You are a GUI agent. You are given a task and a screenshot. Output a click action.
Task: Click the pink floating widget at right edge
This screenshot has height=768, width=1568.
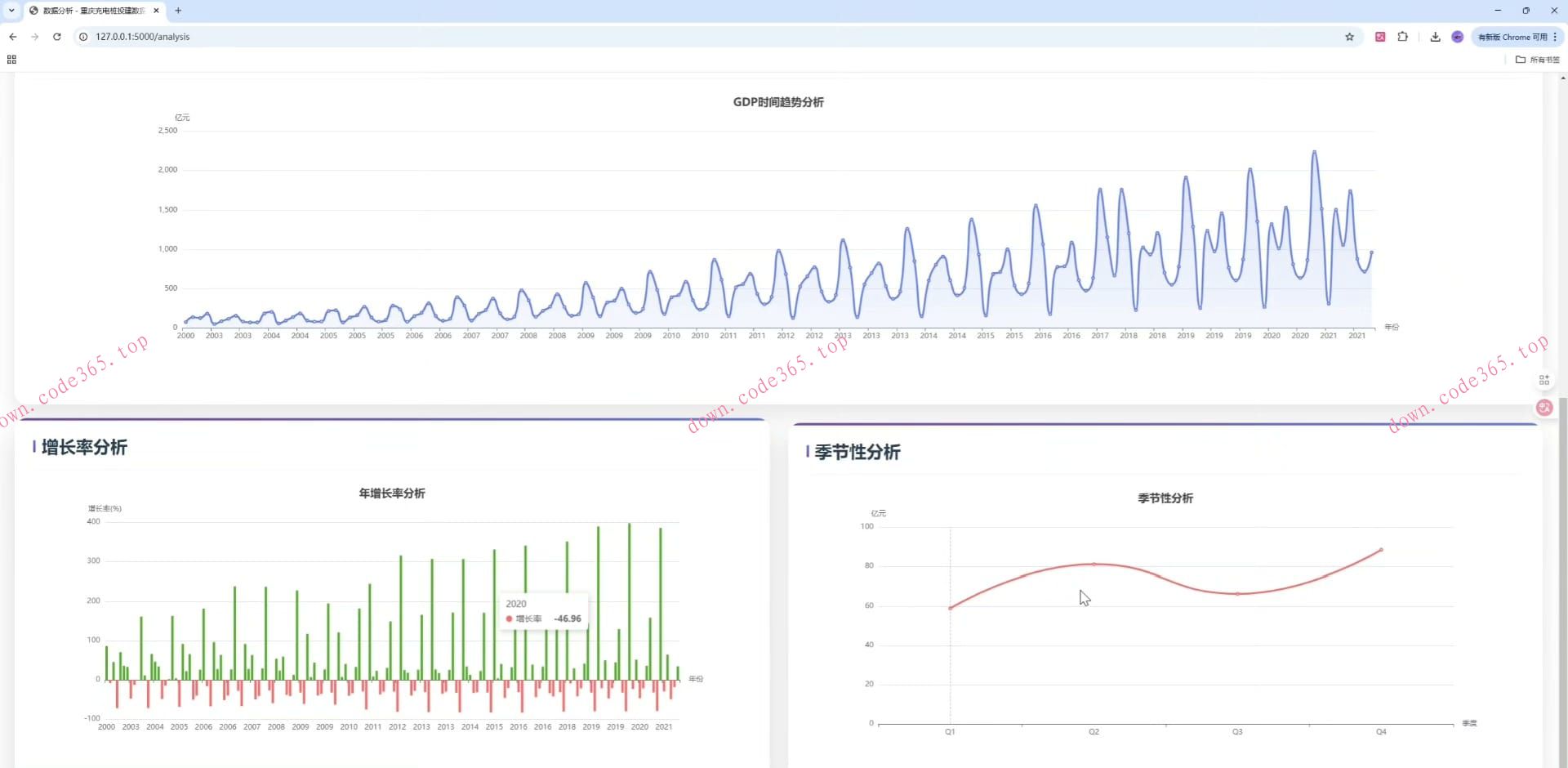point(1543,407)
